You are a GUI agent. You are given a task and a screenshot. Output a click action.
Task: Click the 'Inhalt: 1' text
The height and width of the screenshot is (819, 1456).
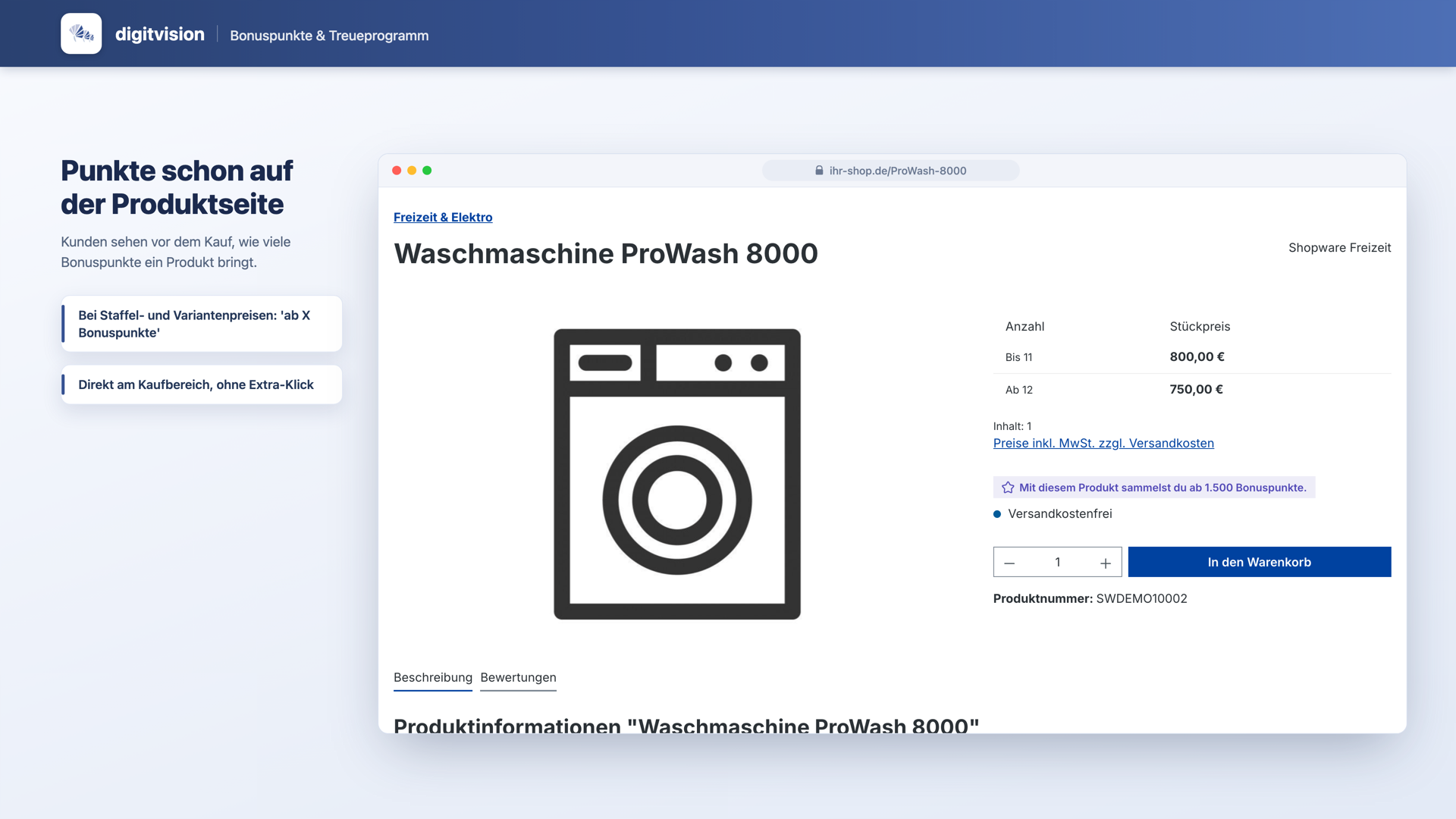click(x=1012, y=426)
